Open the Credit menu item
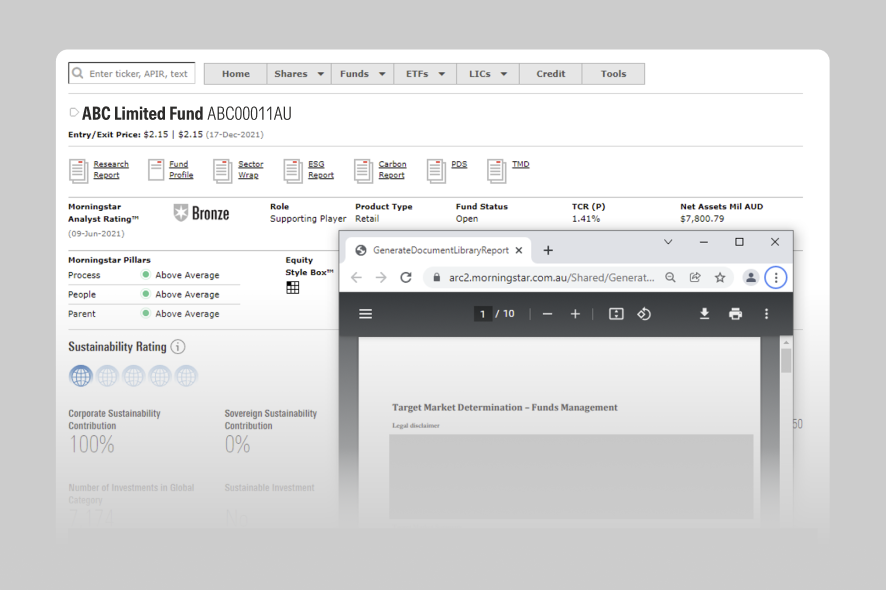 (550, 74)
